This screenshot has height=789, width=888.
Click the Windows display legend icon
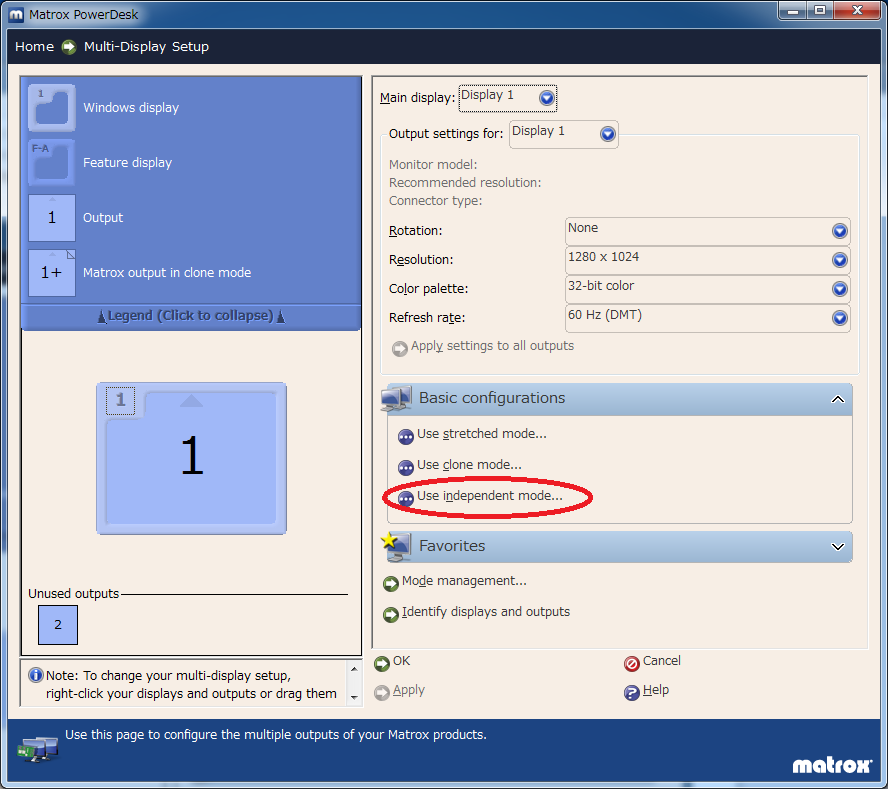pyautogui.click(x=52, y=108)
